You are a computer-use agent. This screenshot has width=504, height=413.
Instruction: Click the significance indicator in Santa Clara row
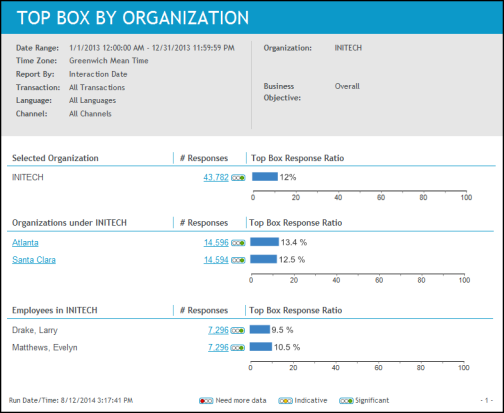point(238,260)
